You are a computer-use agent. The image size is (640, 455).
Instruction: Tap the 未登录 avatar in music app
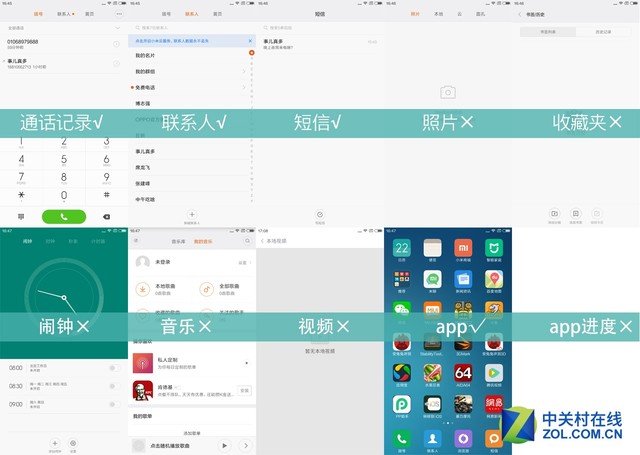pyautogui.click(x=142, y=262)
